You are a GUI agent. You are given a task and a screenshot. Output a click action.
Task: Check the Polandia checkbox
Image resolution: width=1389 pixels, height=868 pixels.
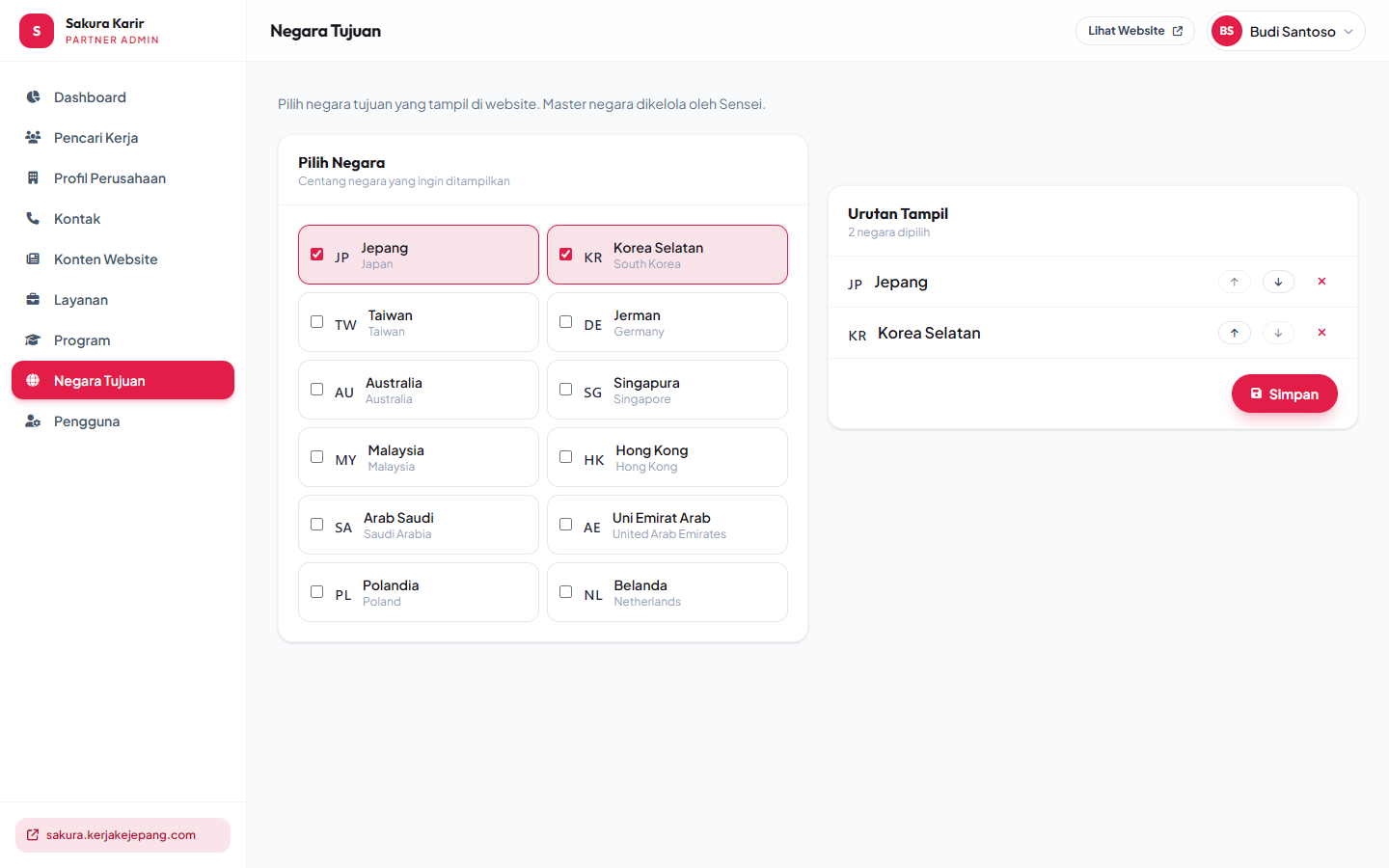pos(316,592)
